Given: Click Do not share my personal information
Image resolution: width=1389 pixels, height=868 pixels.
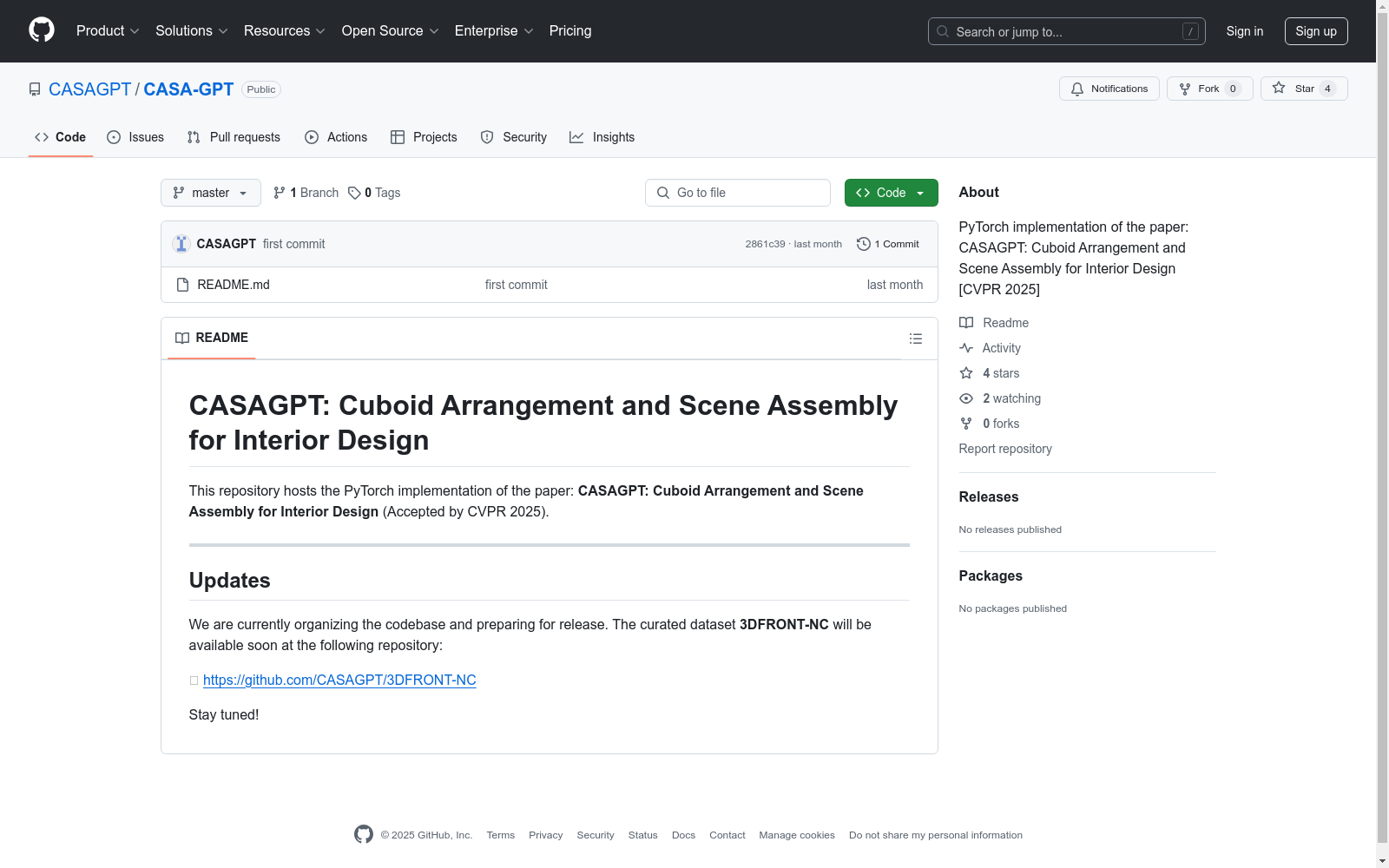Looking at the screenshot, I should [x=936, y=835].
